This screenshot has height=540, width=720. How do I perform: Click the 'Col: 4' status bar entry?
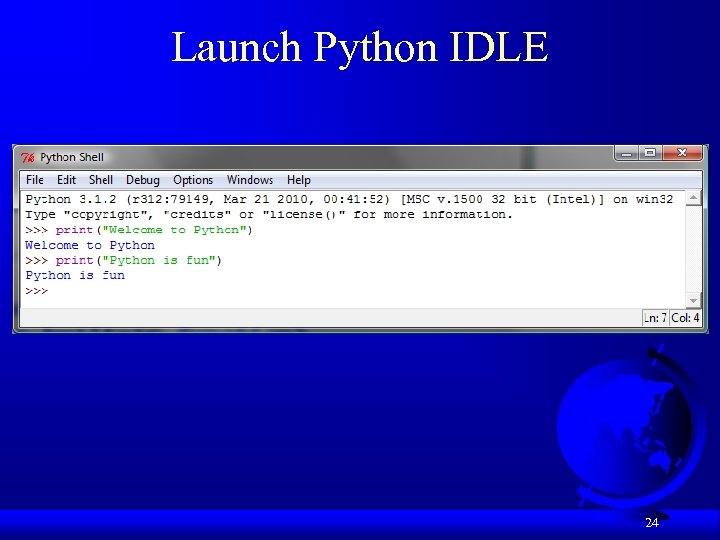(685, 318)
